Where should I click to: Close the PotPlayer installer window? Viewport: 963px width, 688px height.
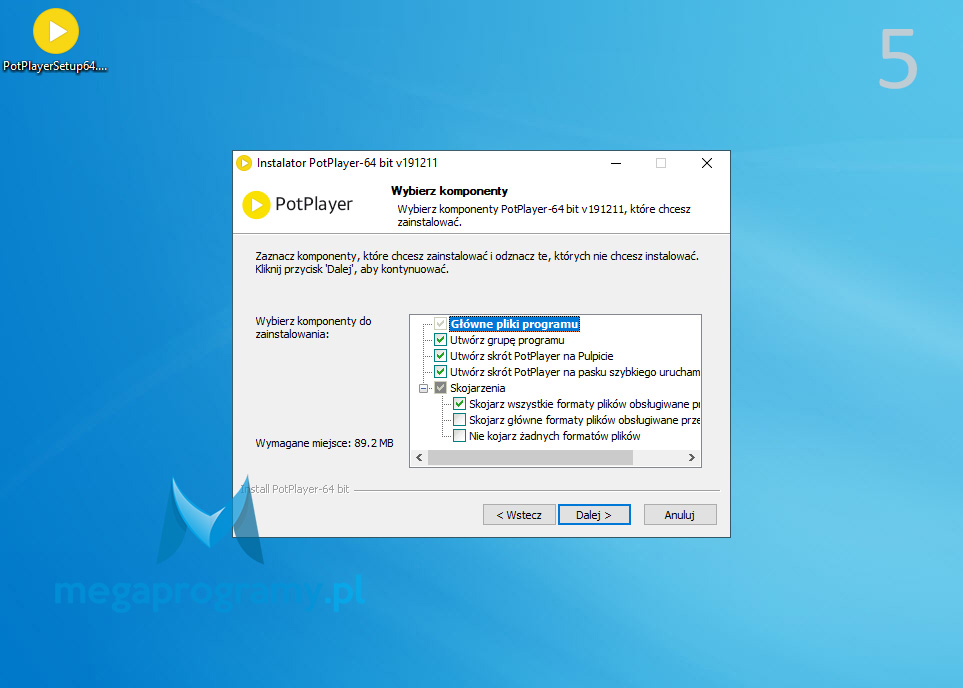pos(707,163)
